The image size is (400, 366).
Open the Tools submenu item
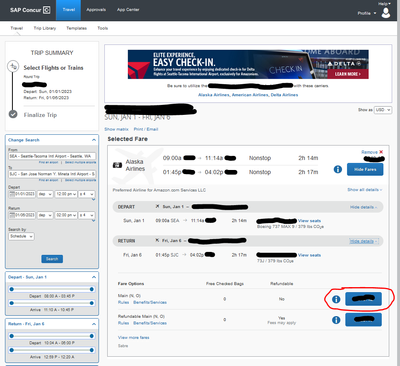pyautogui.click(x=103, y=28)
